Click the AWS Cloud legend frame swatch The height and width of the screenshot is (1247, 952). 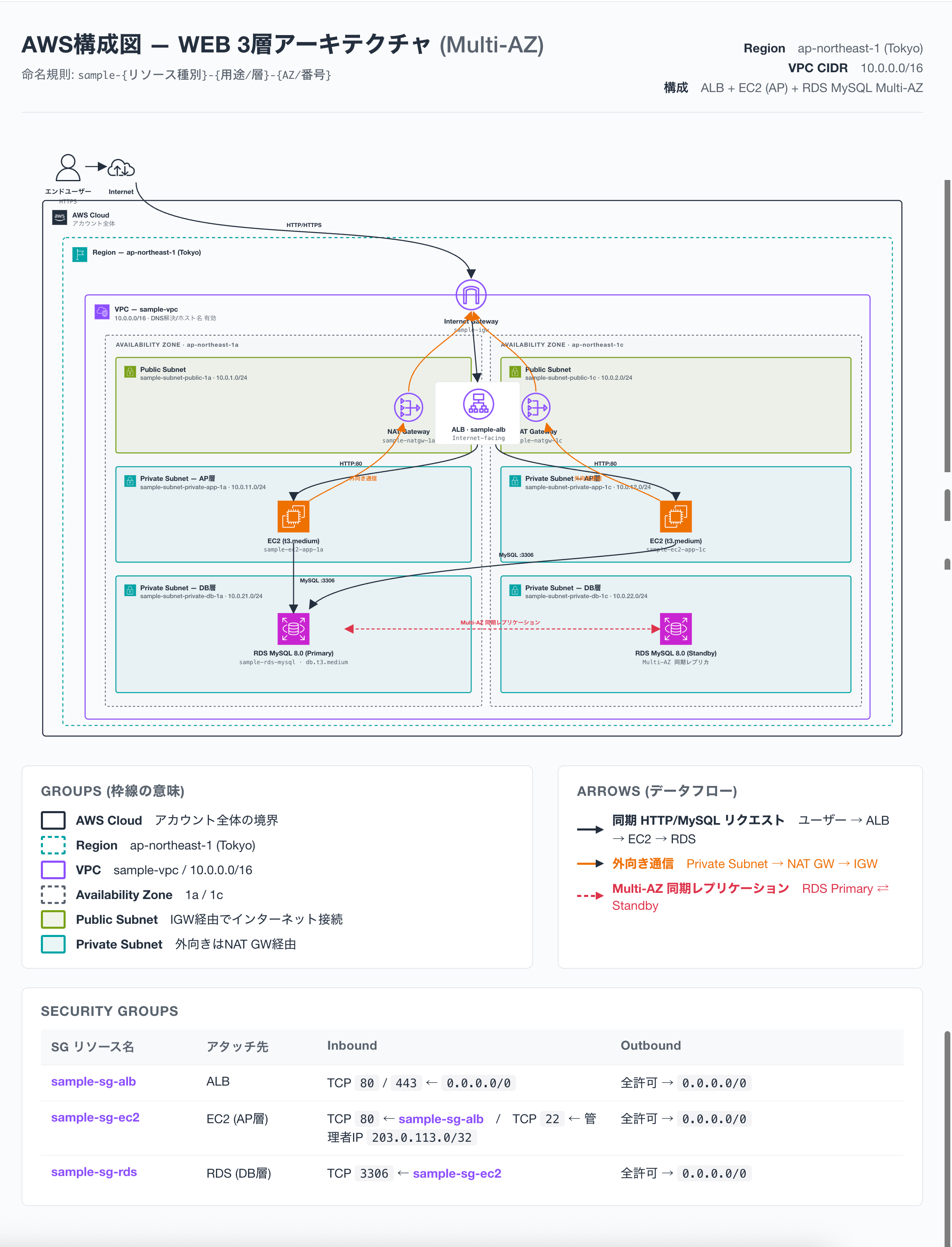click(x=53, y=820)
